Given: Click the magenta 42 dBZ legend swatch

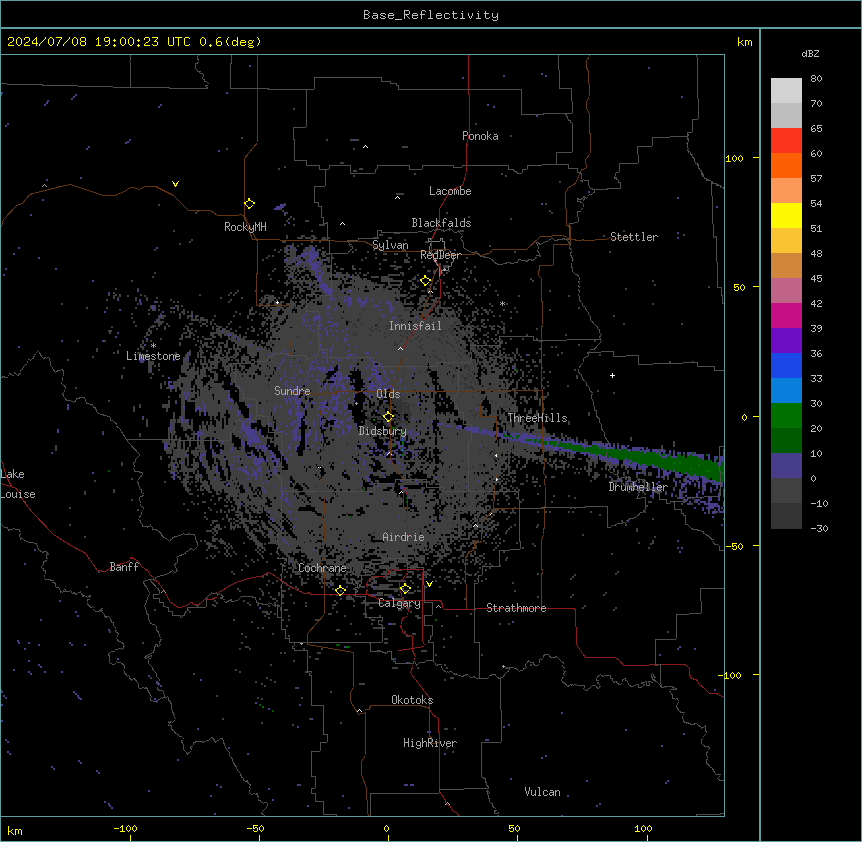Looking at the screenshot, I should pyautogui.click(x=786, y=315).
